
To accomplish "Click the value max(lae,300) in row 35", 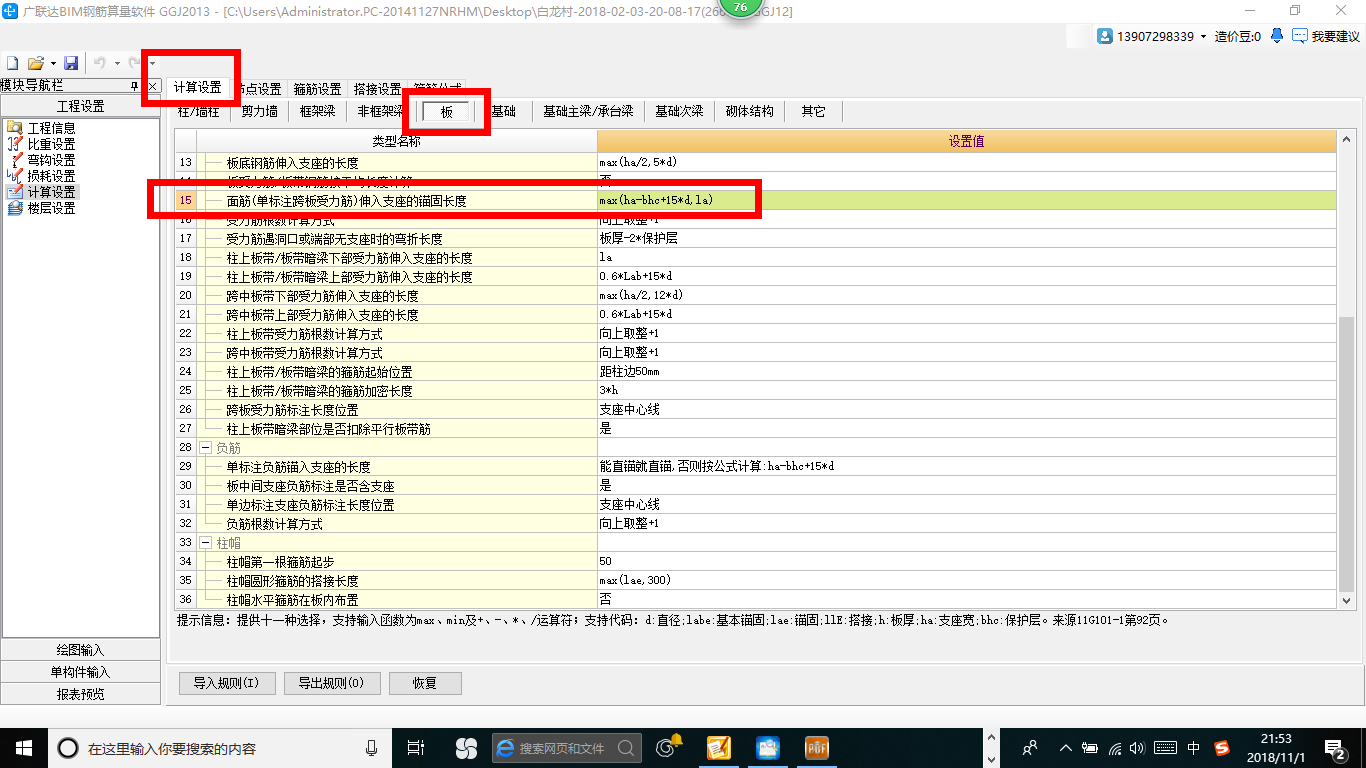I will [967, 580].
